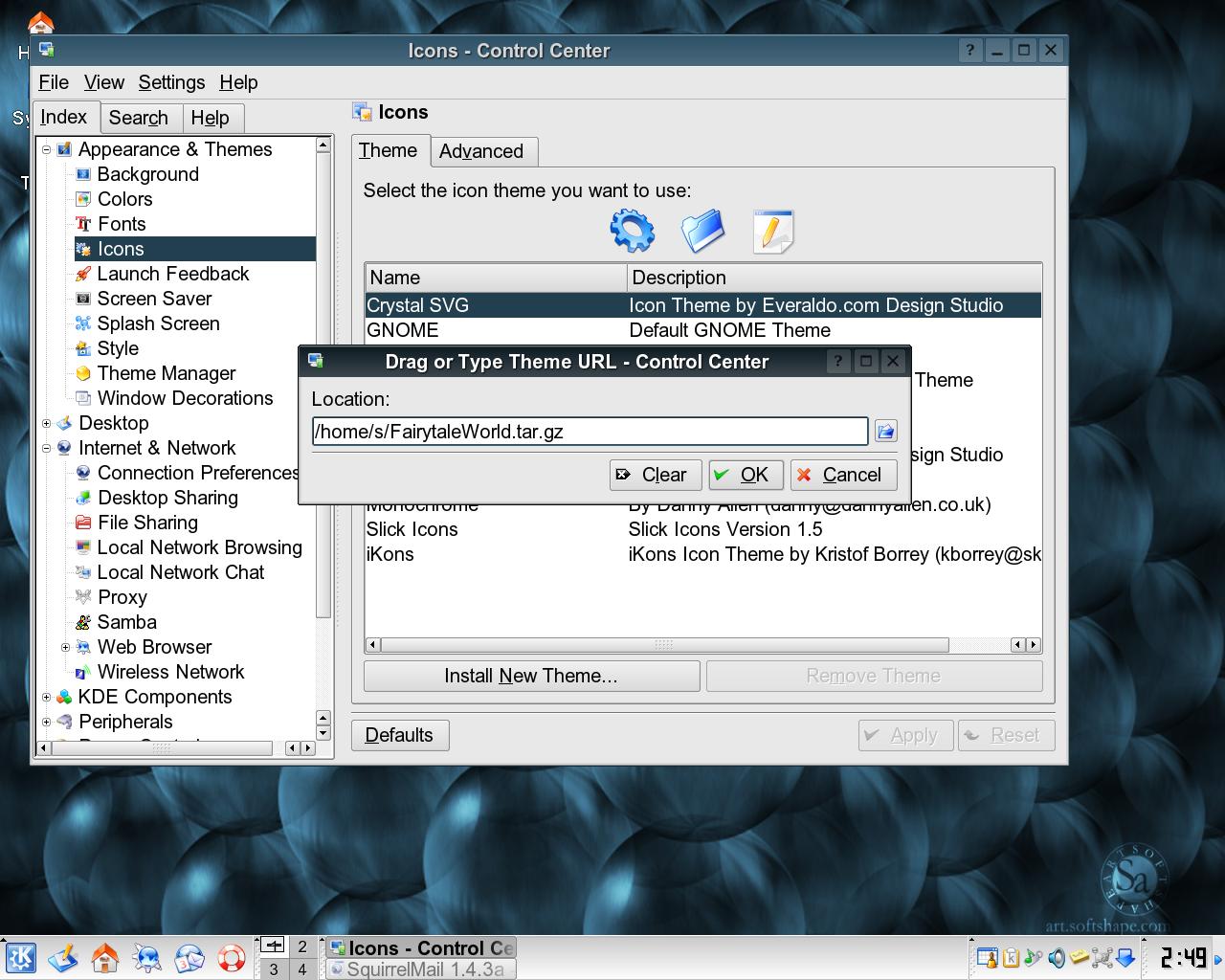The height and width of the screenshot is (980, 1225).
Task: Click the Klipper clipboard tray icon
Action: pos(1013,957)
